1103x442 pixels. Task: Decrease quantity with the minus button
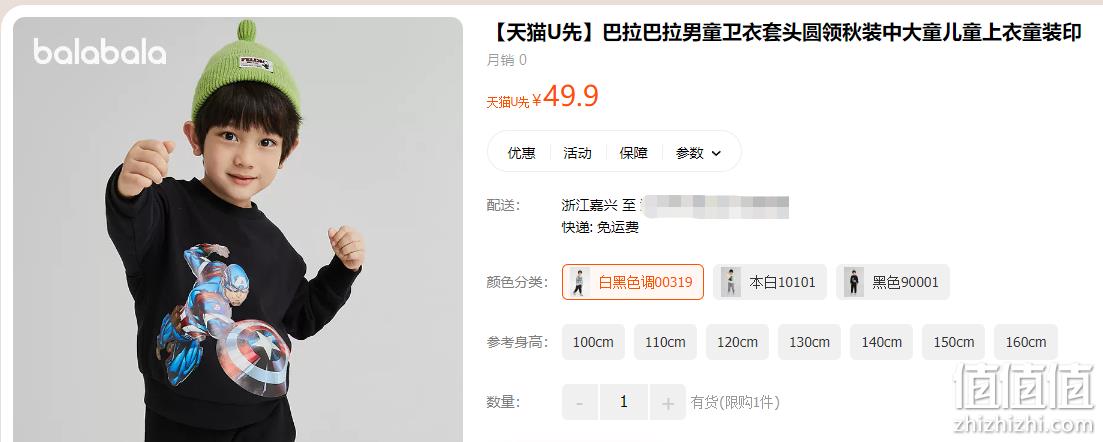[x=580, y=403]
